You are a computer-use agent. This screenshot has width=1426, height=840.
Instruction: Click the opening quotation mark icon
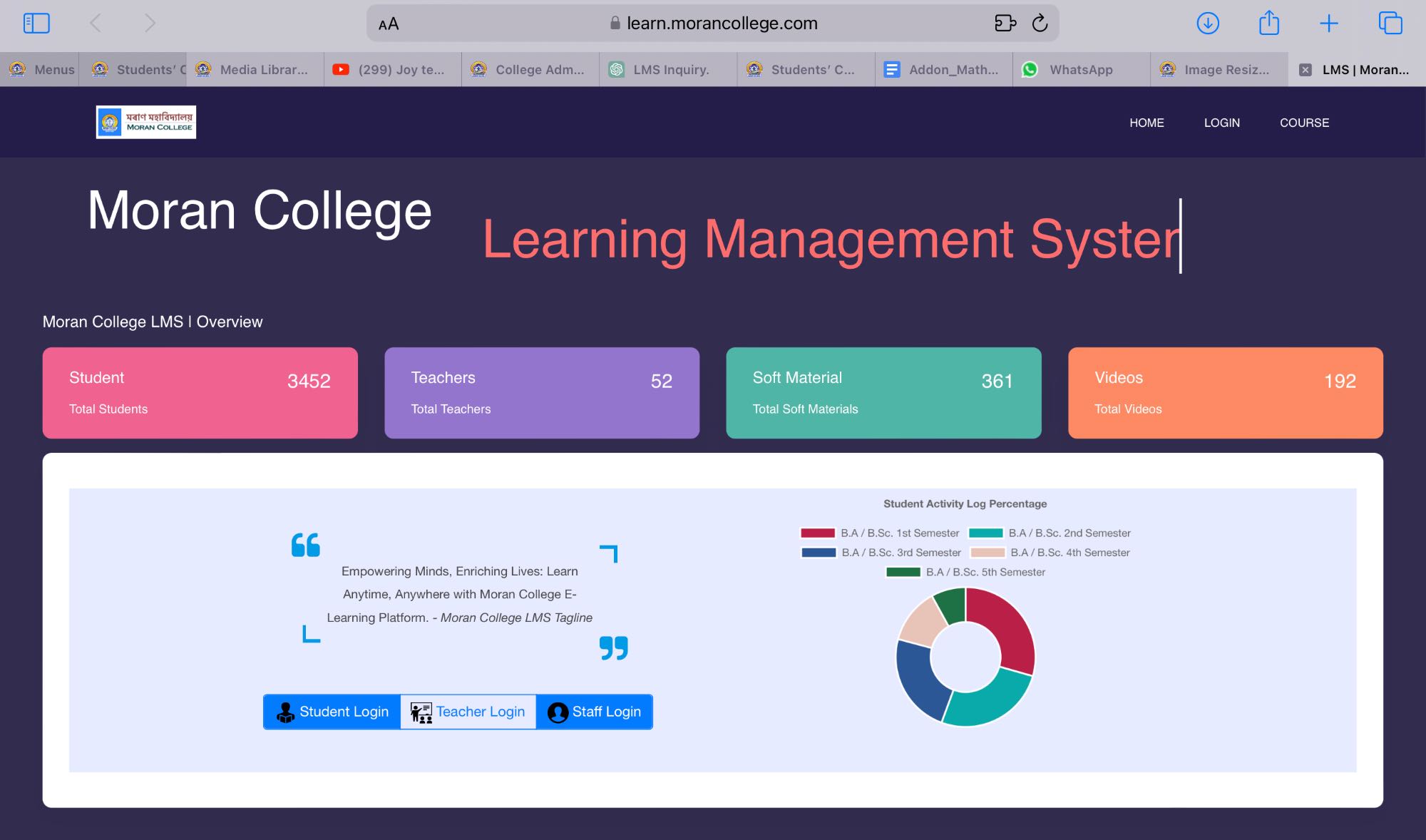(x=306, y=546)
